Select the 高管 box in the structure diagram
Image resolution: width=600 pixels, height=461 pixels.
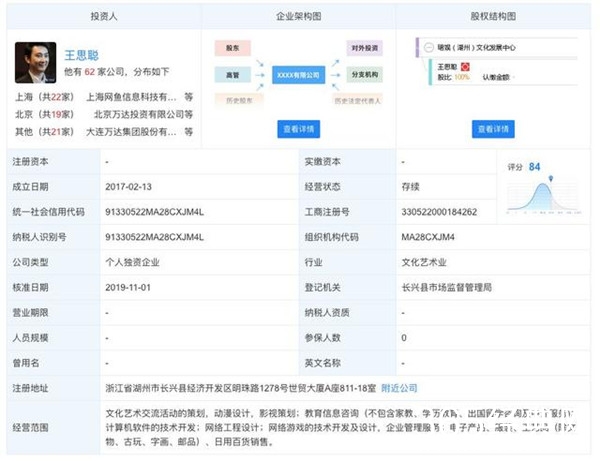tap(233, 75)
